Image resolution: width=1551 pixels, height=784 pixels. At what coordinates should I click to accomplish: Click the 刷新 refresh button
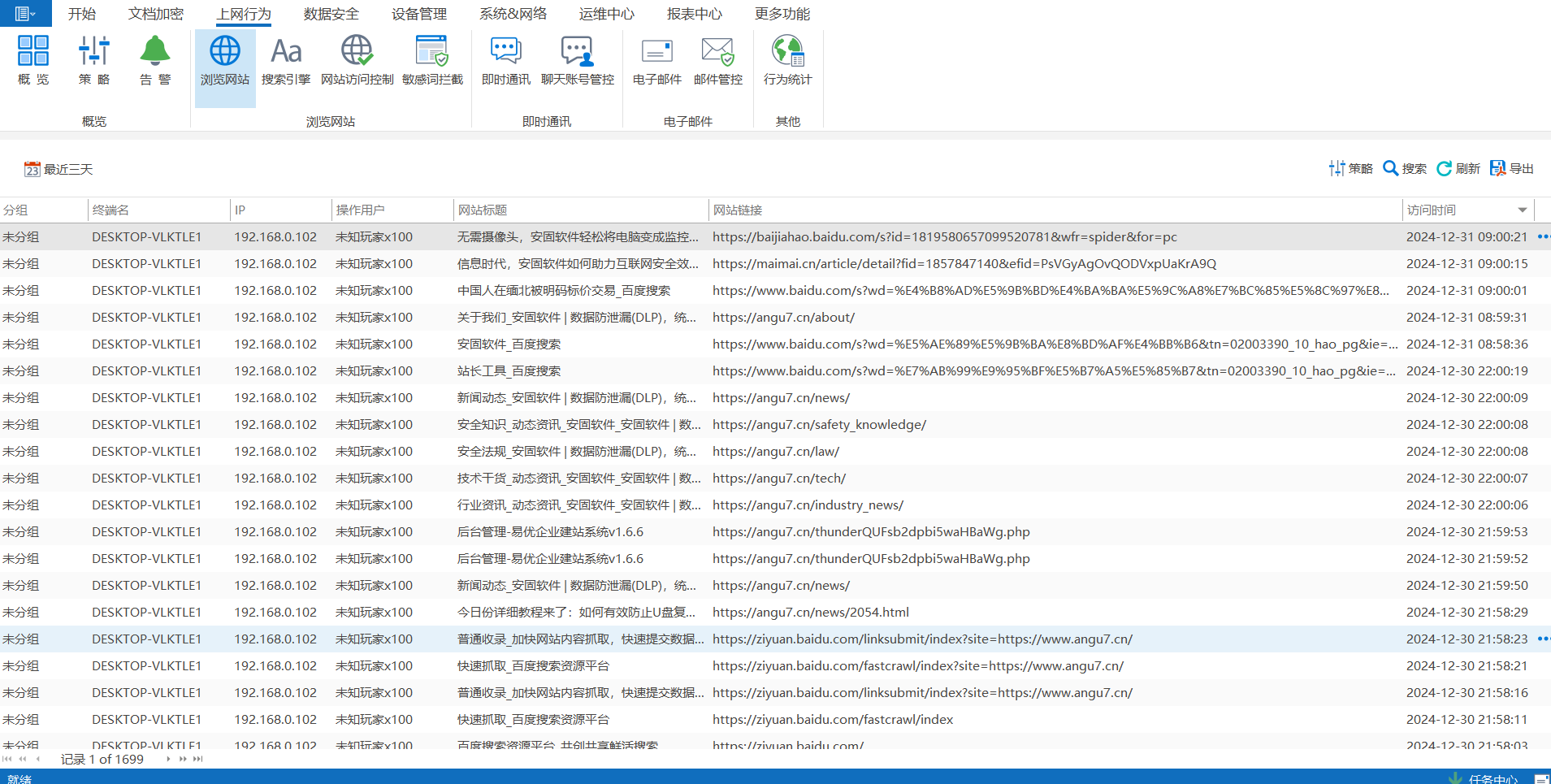click(x=1458, y=168)
